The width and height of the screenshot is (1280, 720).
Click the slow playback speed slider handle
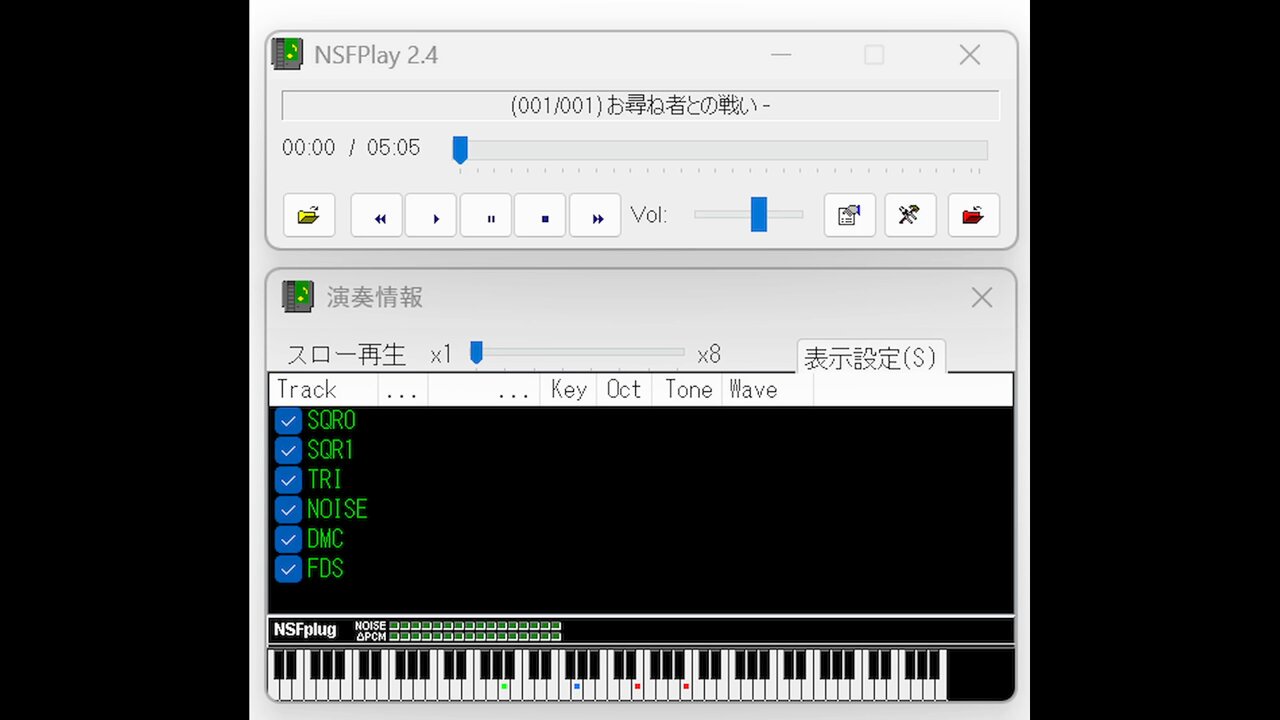[x=476, y=352]
